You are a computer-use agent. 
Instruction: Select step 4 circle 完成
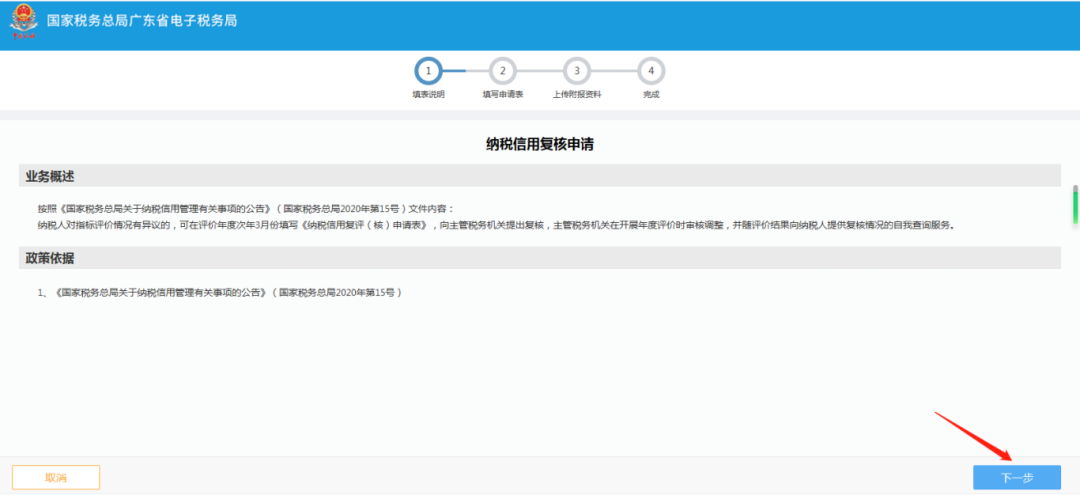click(x=652, y=71)
